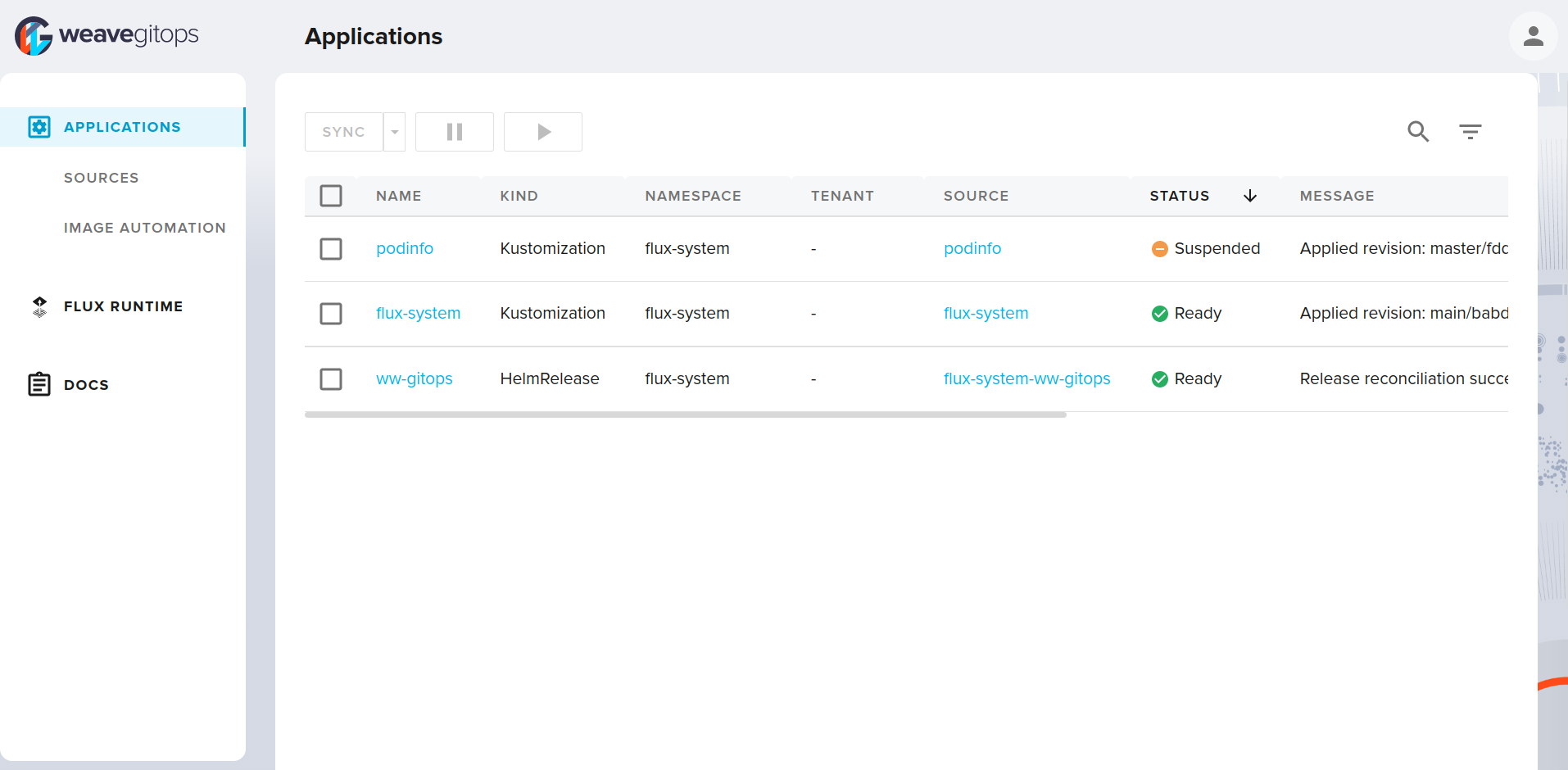Open the filter list icon

click(x=1471, y=131)
